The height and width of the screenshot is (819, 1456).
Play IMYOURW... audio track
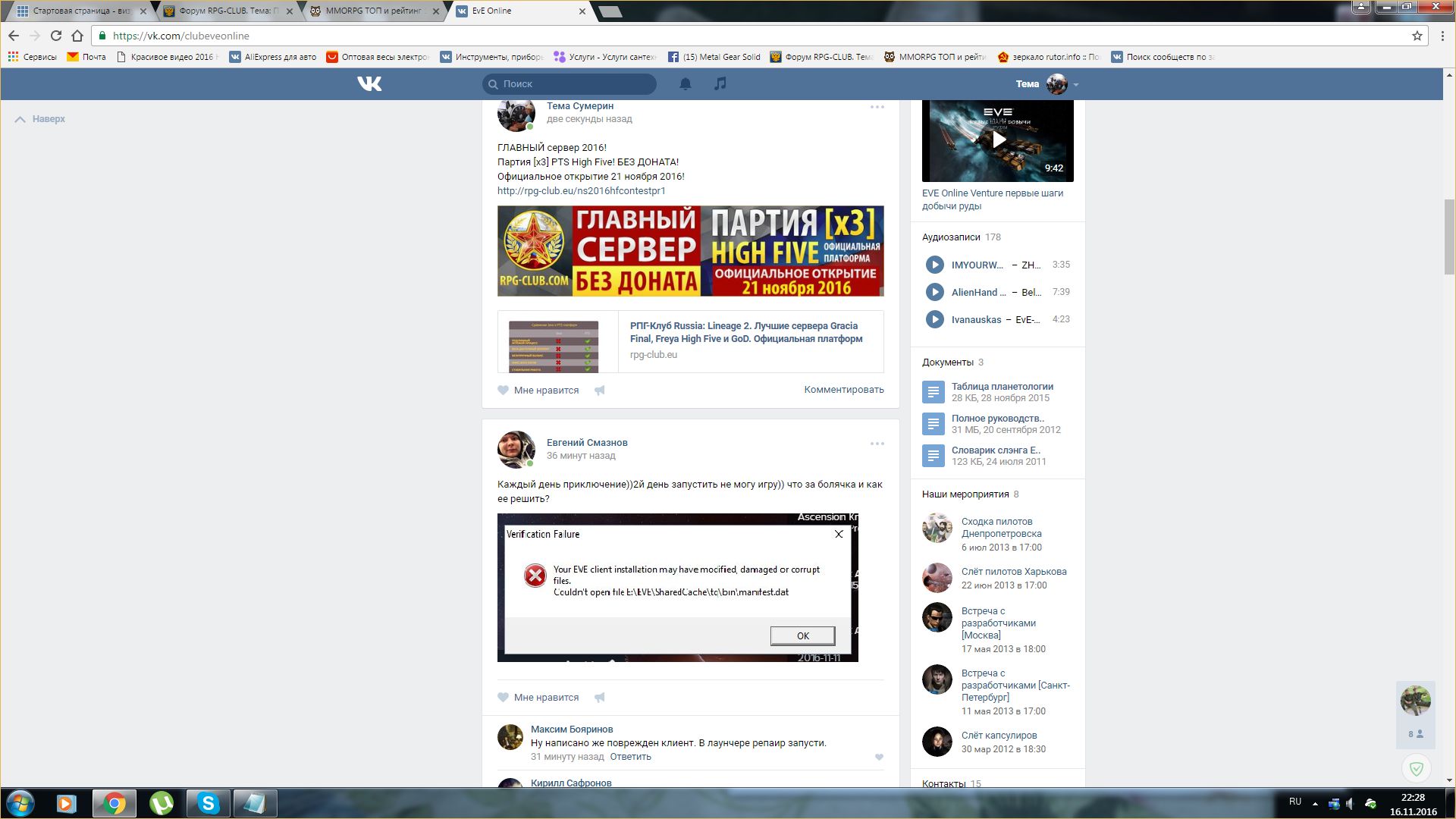point(935,265)
